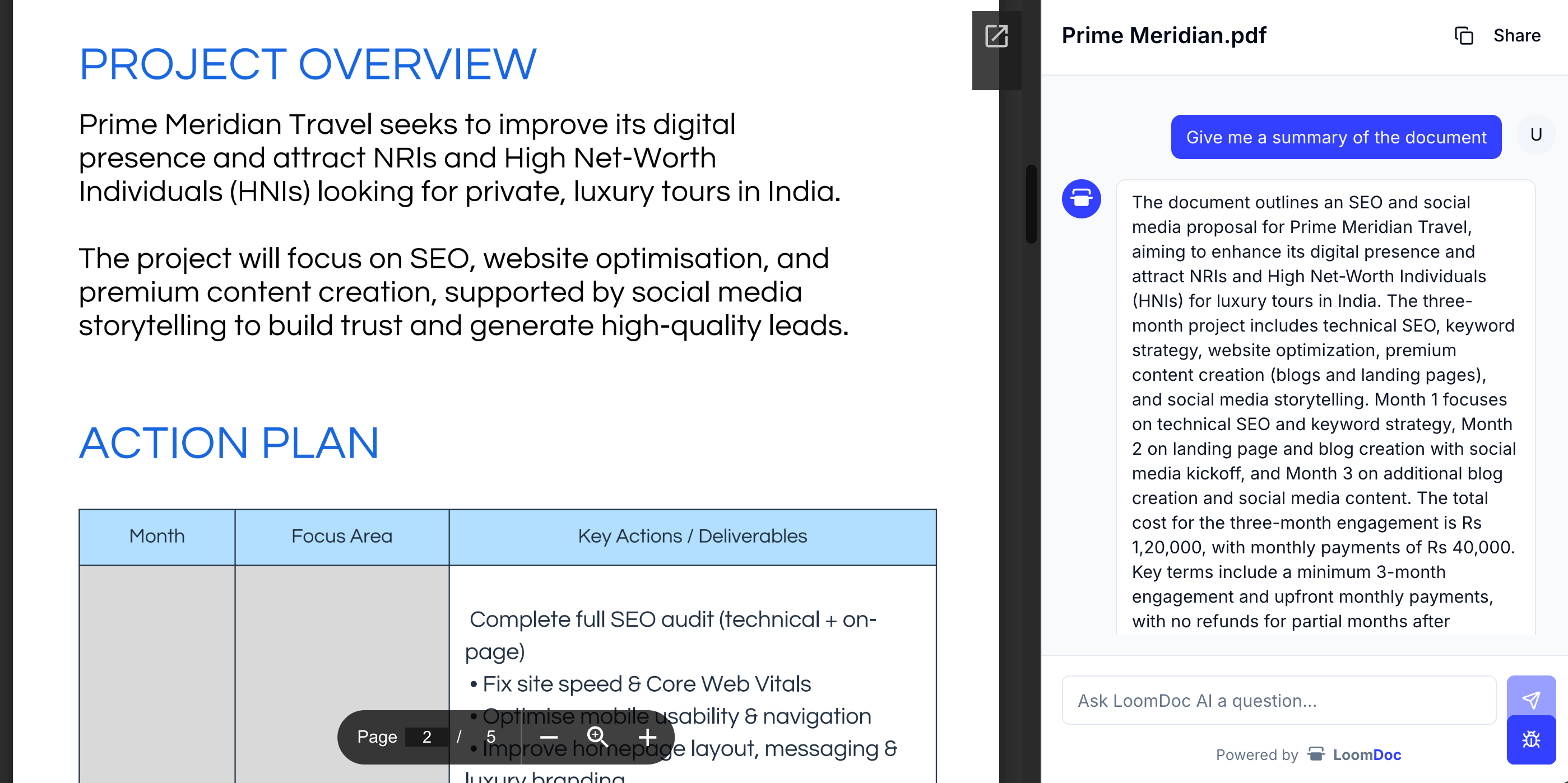Zoom in with the plus icon
Screen dimensions: 1568x783
pyautogui.click(x=647, y=738)
